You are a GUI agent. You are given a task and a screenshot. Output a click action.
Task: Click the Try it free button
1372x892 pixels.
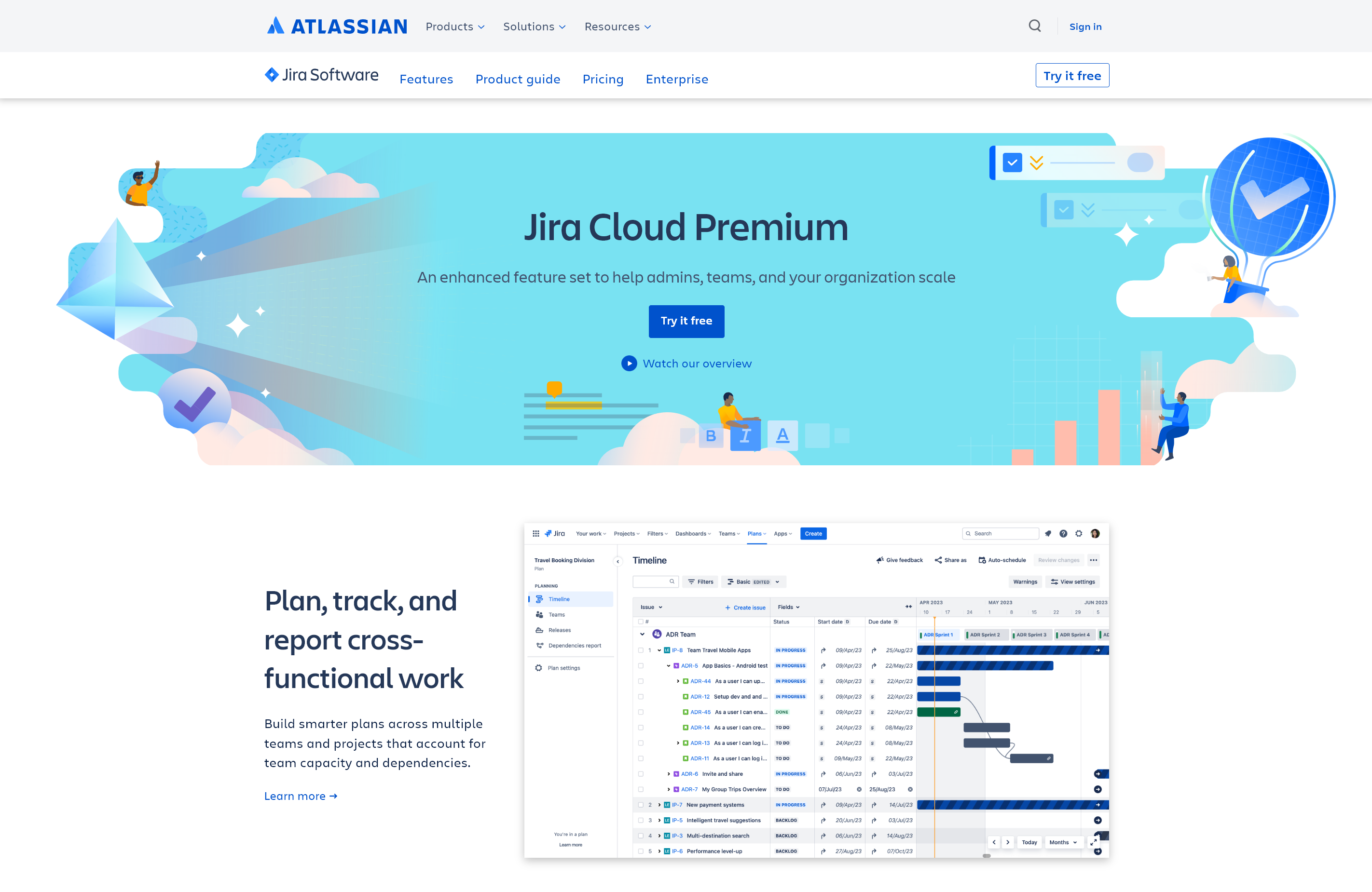click(x=686, y=320)
